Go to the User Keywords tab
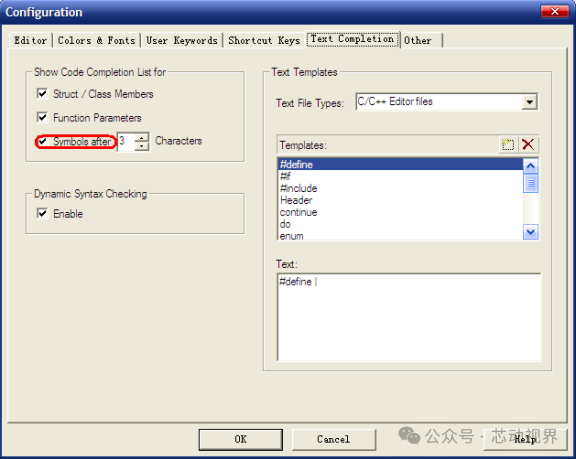This screenshot has width=576, height=459. coord(182,40)
